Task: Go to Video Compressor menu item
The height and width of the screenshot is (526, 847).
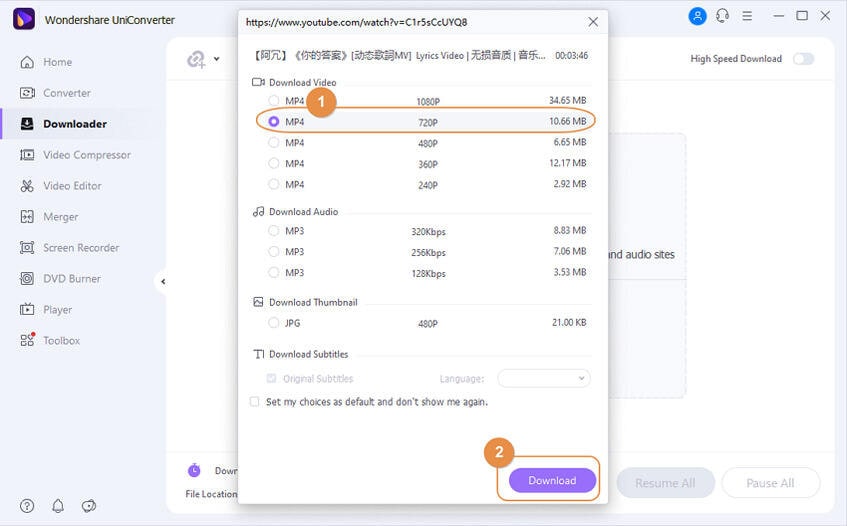Action: pos(87,155)
